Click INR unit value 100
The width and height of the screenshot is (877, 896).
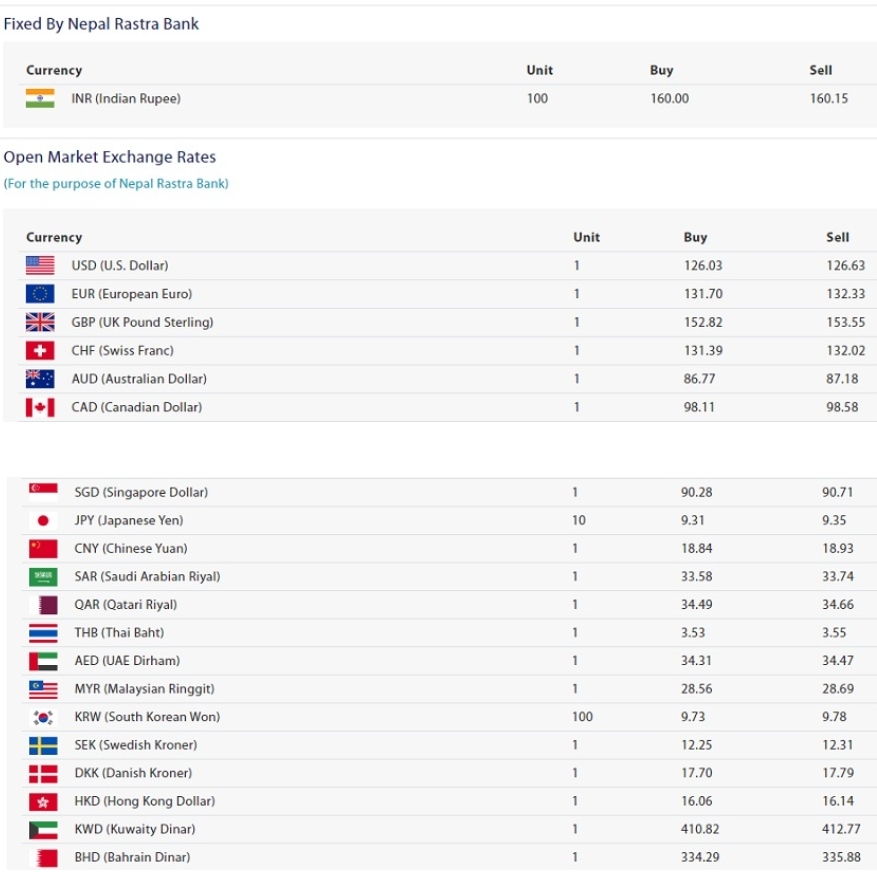537,98
